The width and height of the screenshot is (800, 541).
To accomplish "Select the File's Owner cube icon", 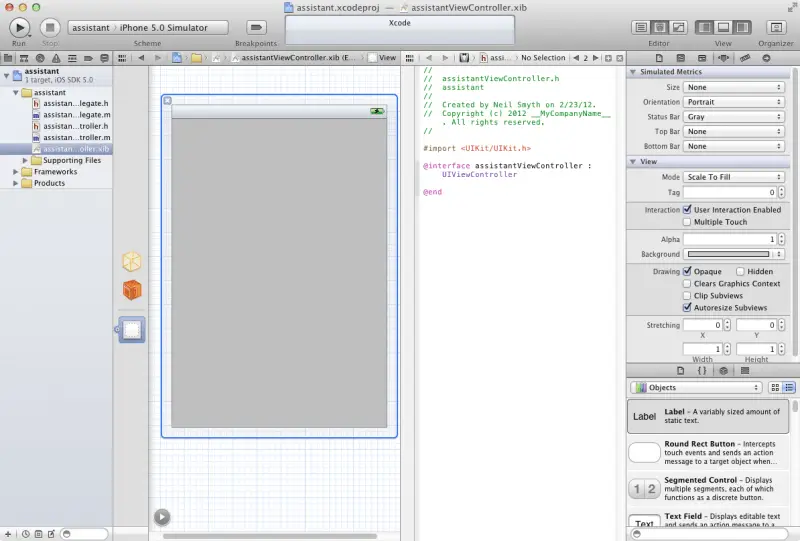I will pyautogui.click(x=132, y=262).
